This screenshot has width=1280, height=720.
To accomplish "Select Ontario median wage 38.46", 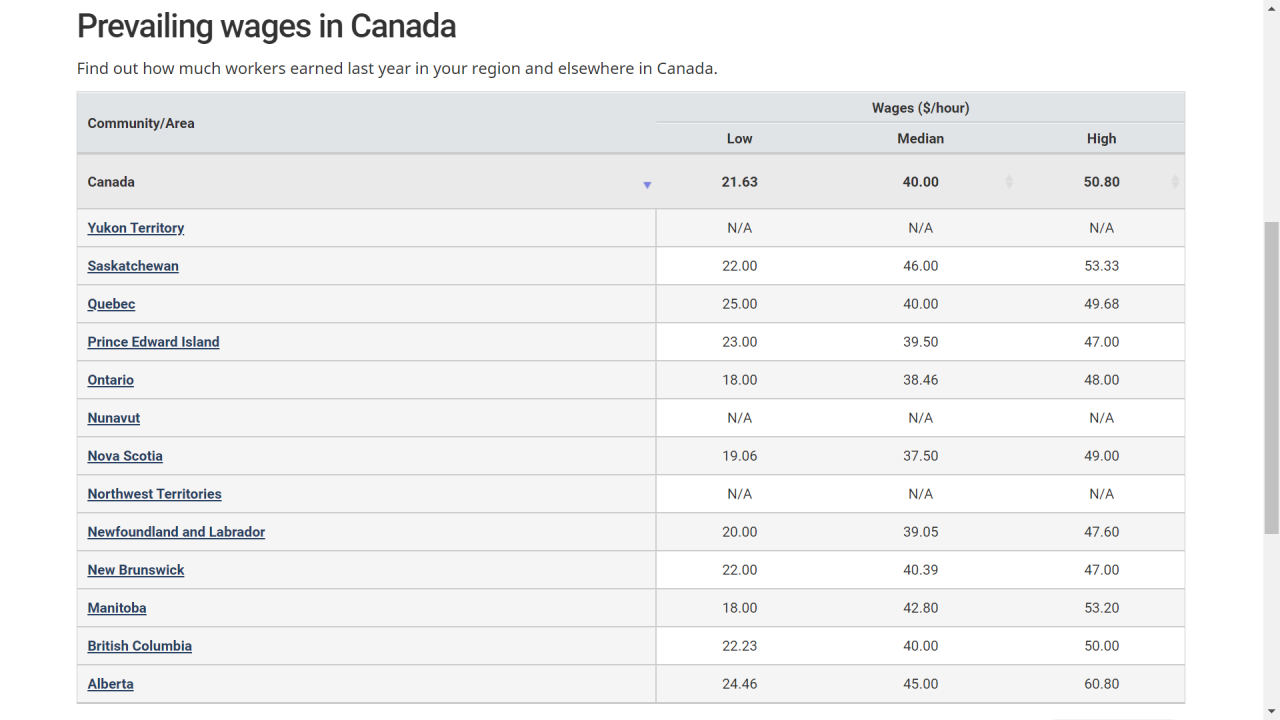I will coord(920,380).
